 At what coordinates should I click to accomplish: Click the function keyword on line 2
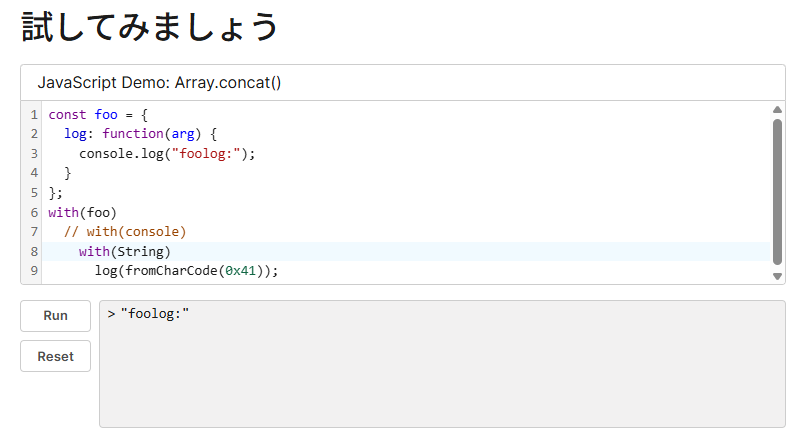click(133, 134)
